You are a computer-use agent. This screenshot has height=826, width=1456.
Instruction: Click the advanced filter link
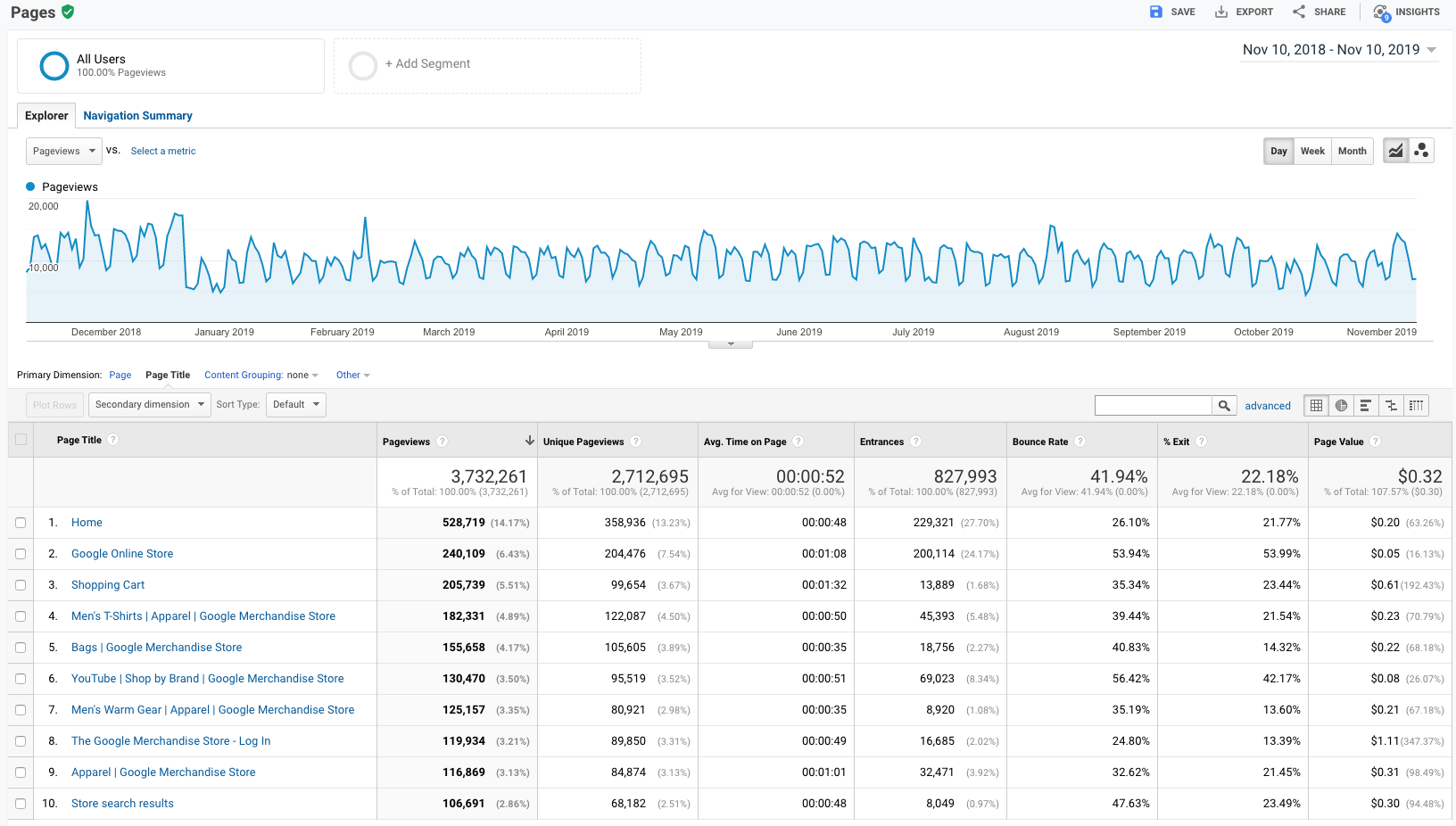(1268, 406)
